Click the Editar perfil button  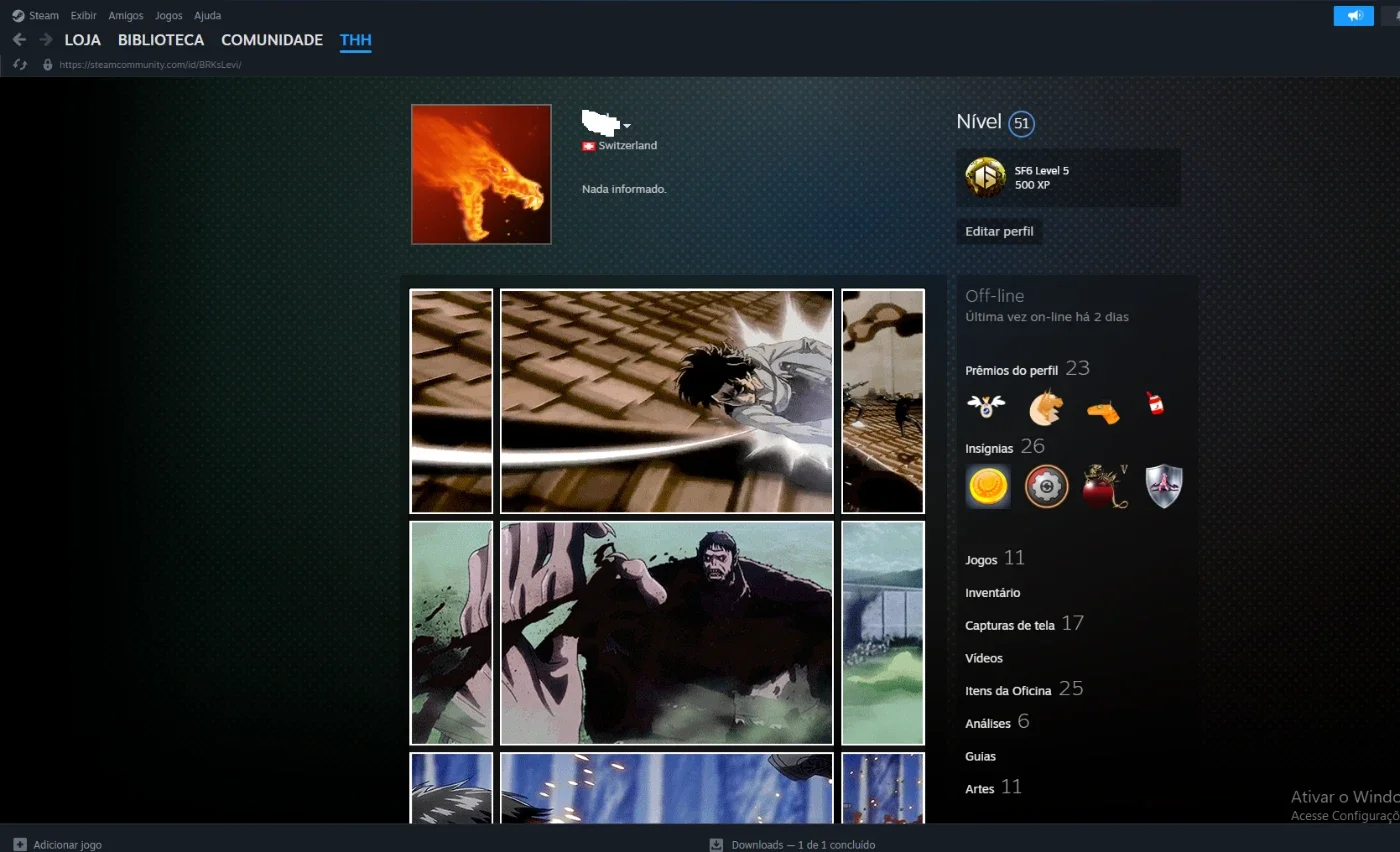999,232
